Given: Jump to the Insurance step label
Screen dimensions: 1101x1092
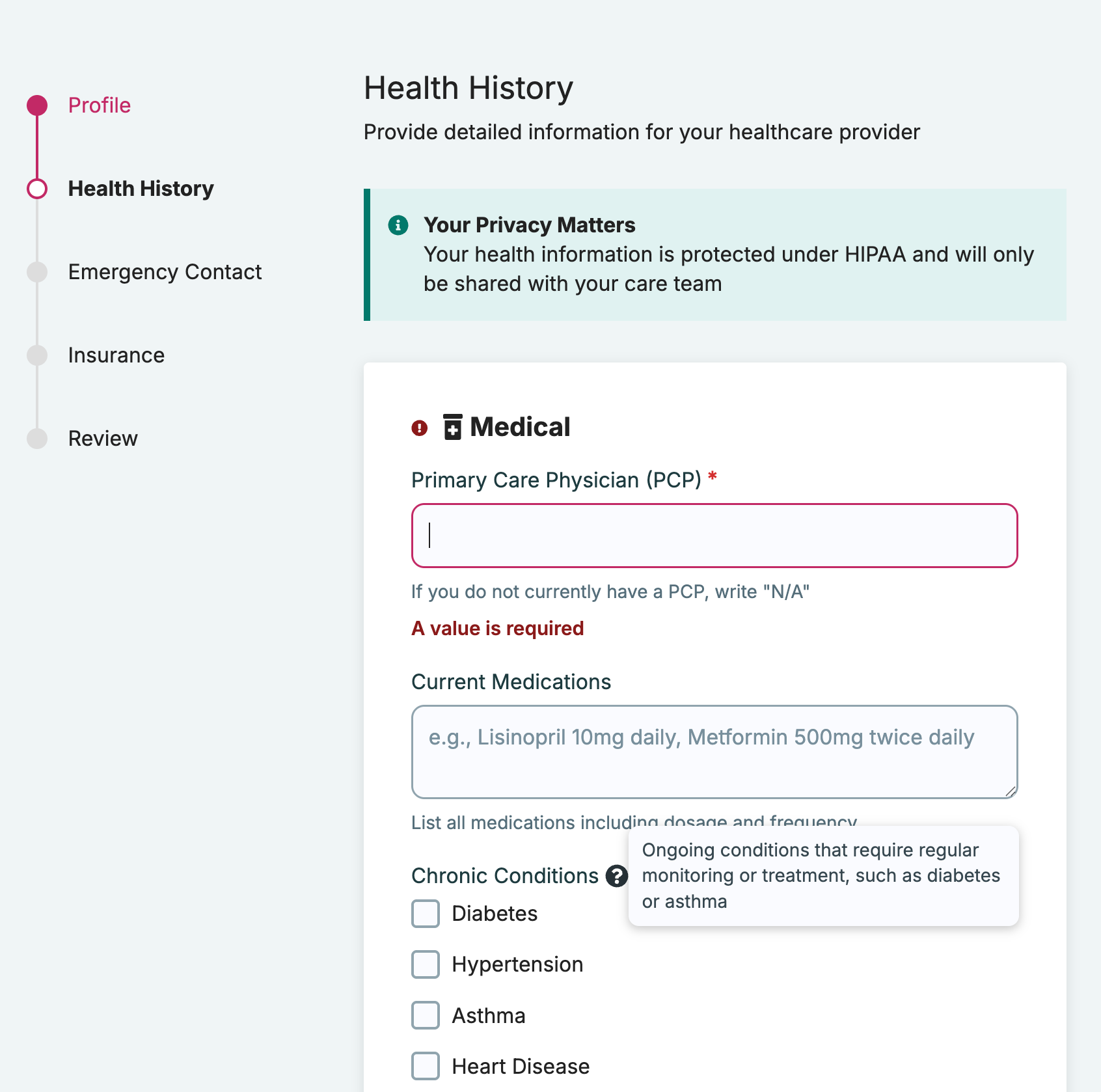Looking at the screenshot, I should click(116, 355).
